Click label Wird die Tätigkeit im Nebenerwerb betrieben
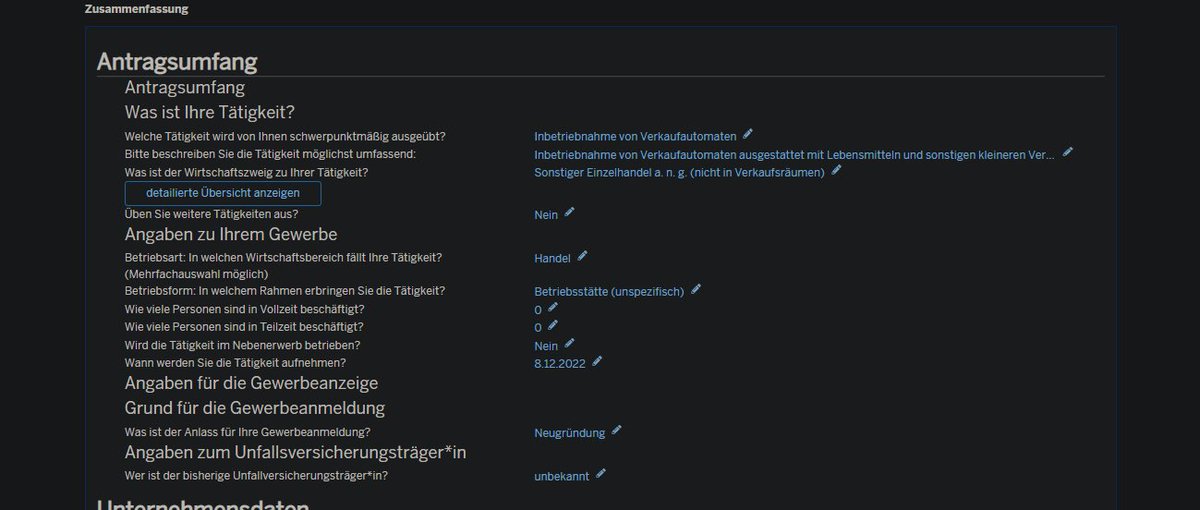1200x510 pixels. pyautogui.click(x=243, y=345)
